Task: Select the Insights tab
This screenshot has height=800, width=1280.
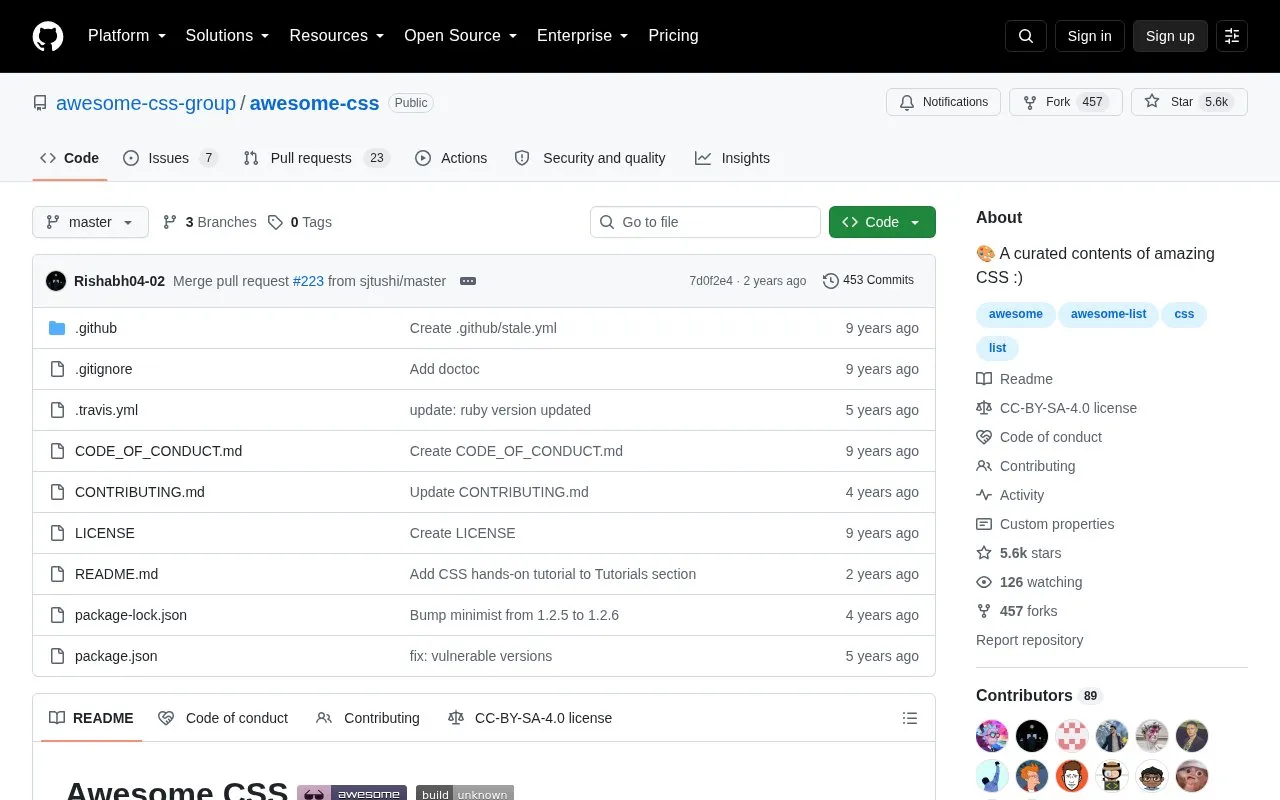Action: (x=732, y=158)
